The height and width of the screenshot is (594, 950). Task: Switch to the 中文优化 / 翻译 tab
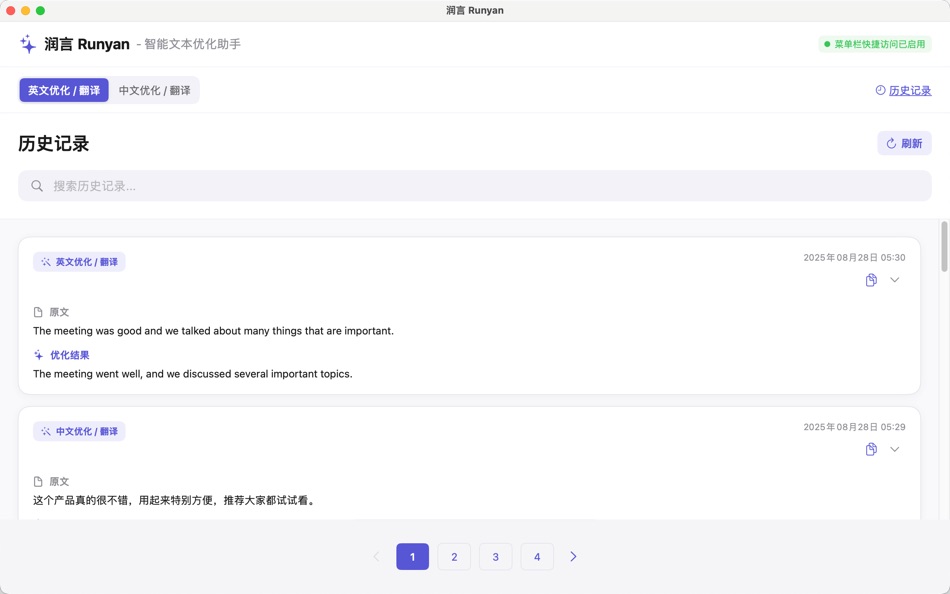pyautogui.click(x=155, y=89)
